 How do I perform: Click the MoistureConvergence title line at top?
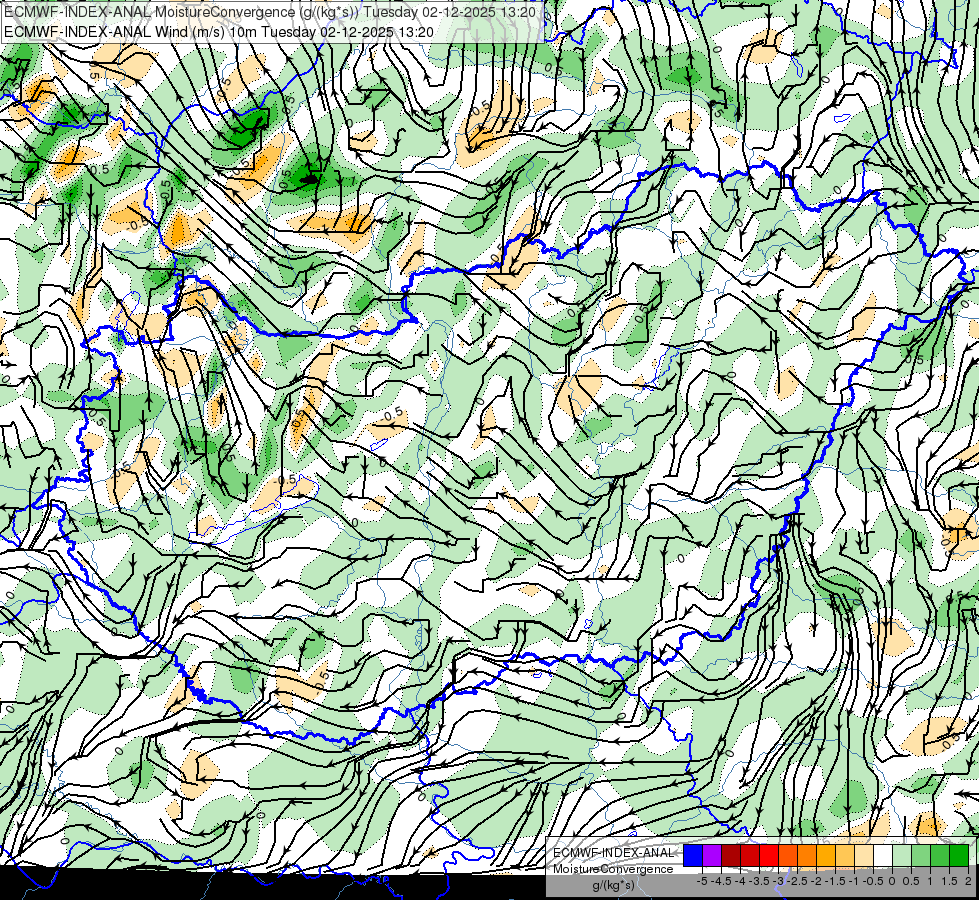(x=269, y=12)
